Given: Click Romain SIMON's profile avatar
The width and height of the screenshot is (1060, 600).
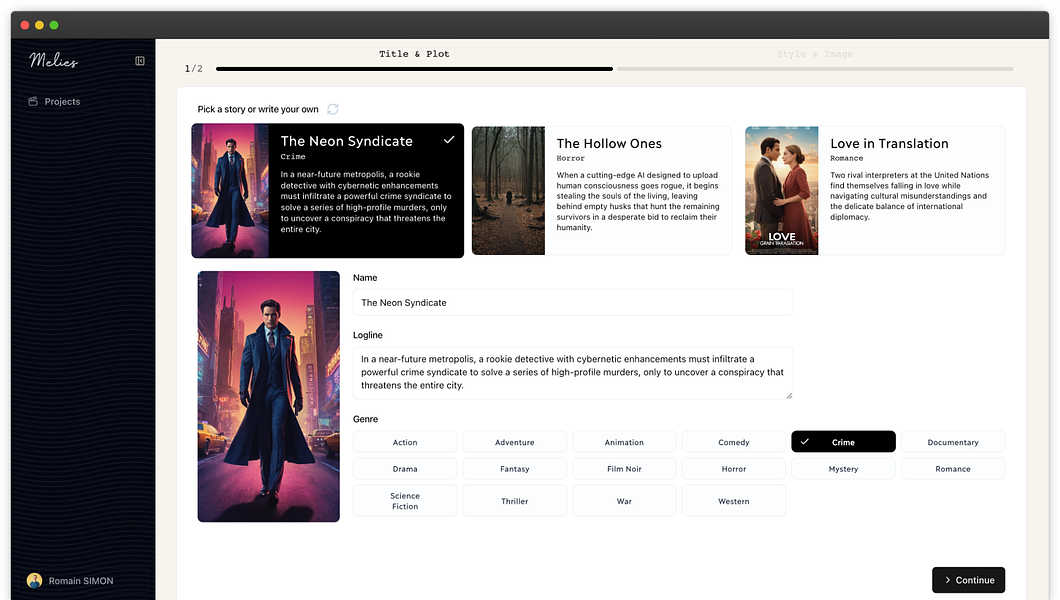Looking at the screenshot, I should coord(34,580).
